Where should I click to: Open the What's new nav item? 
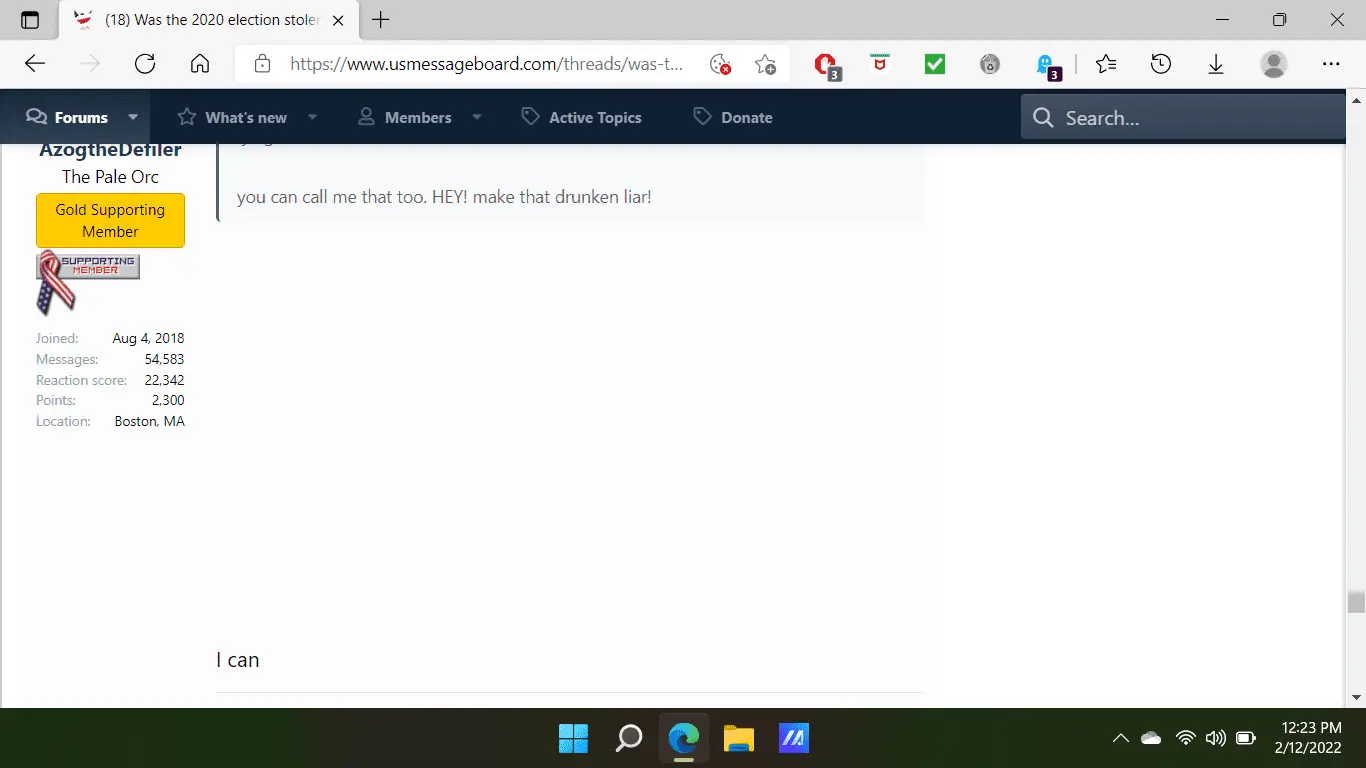[232, 117]
